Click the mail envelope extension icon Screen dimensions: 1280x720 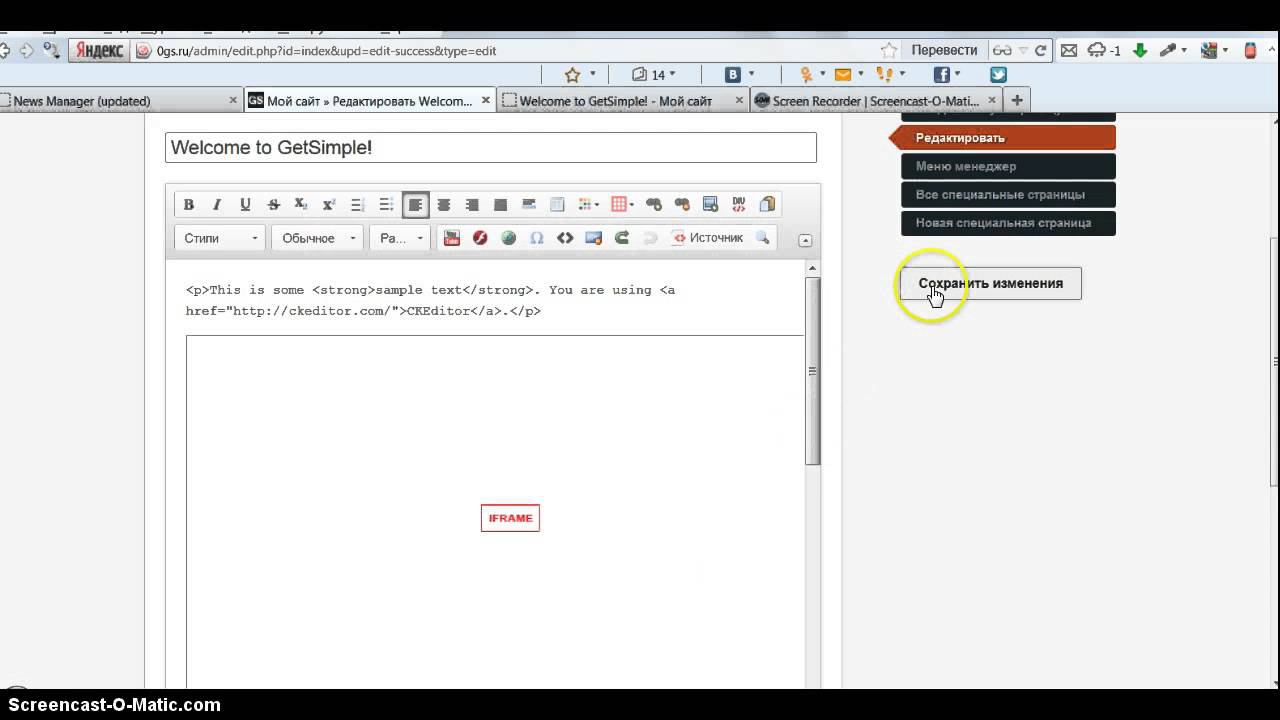(x=1069, y=50)
